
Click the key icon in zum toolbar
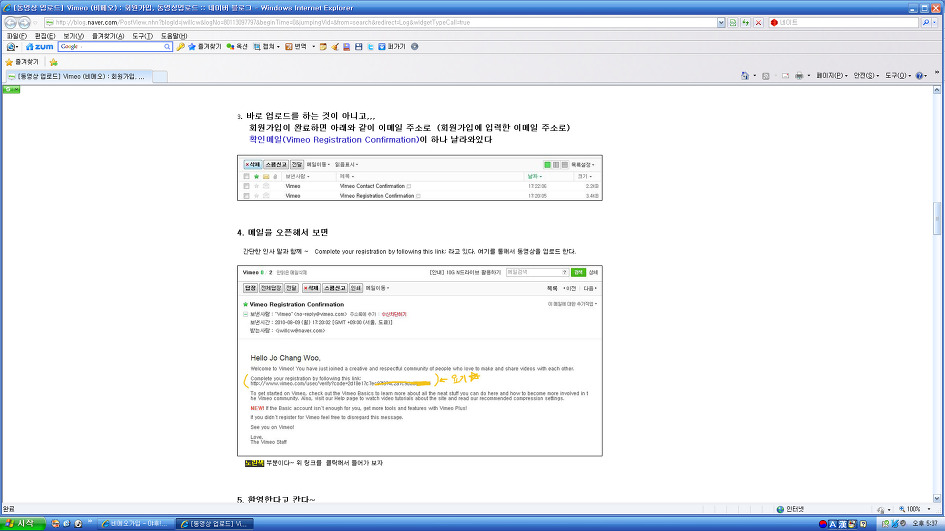point(180,46)
